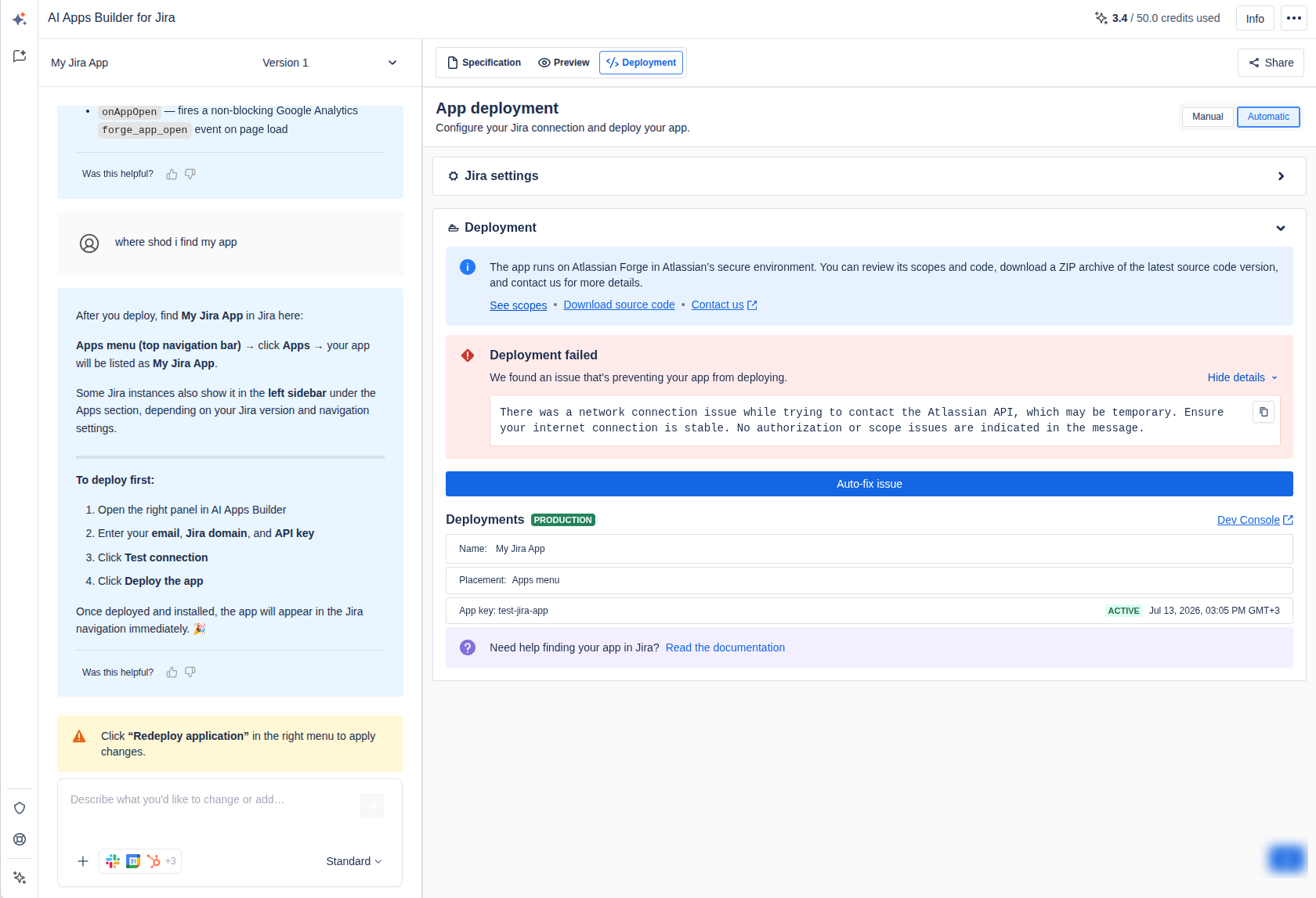
Task: Open the Standard model dropdown
Action: click(x=354, y=861)
